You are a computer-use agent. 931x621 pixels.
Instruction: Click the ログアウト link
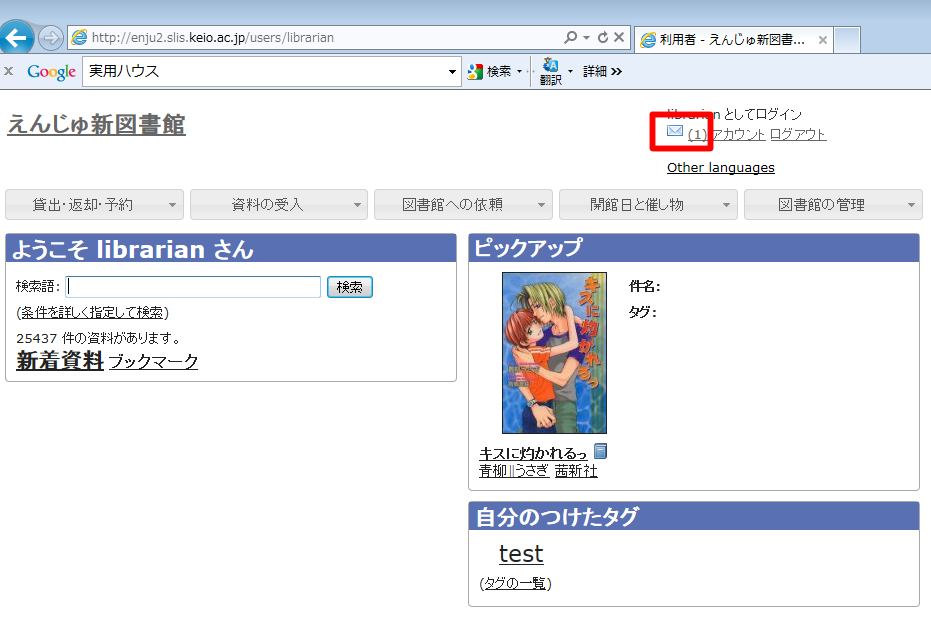pos(798,135)
